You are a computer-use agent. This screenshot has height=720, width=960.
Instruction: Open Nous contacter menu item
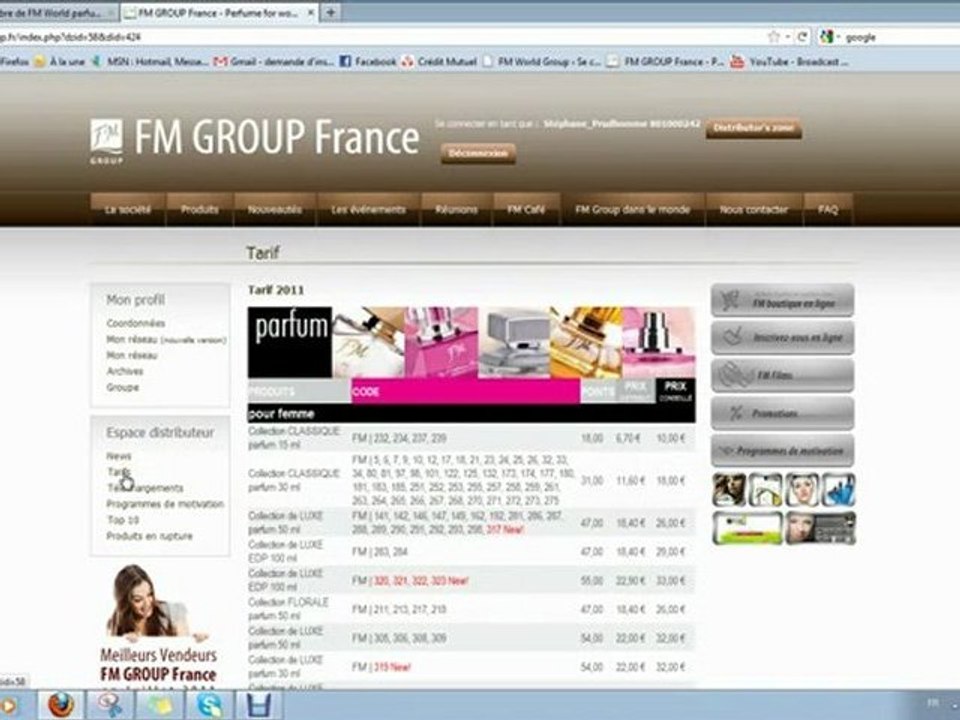click(754, 209)
